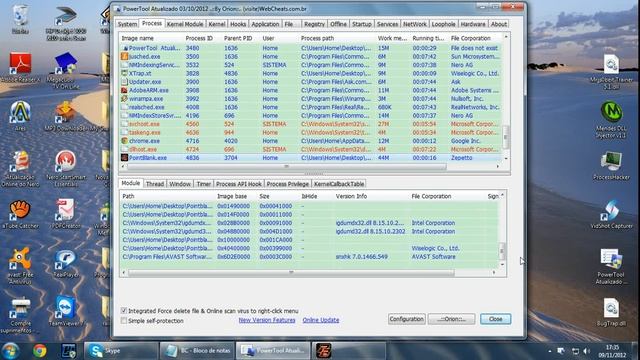Image resolution: width=640 pixels, height=360 pixels.
Task: Select the Wiselogic Co., Ltd. module row
Action: pyautogui.click(x=310, y=248)
